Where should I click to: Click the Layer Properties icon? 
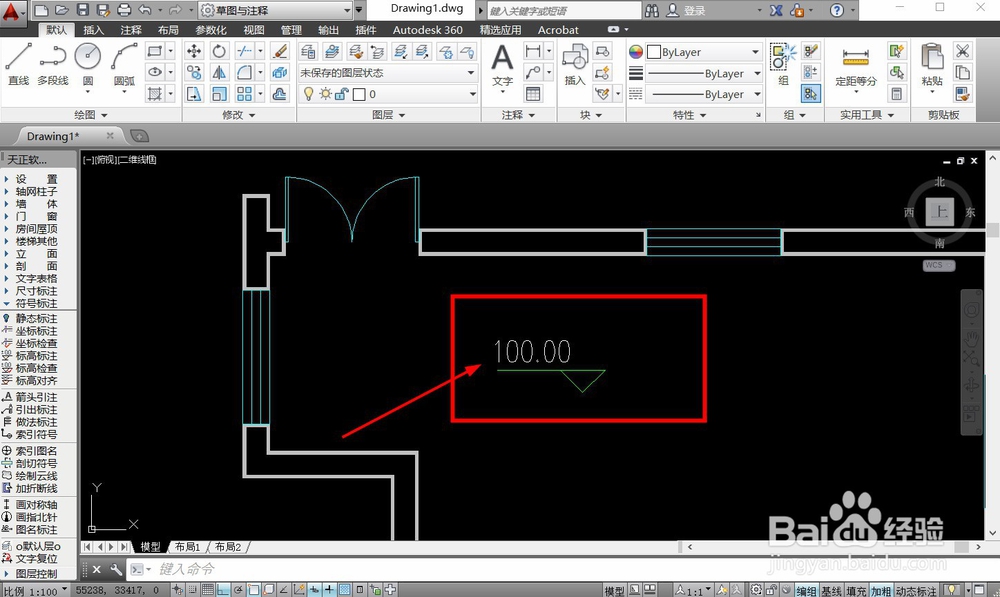308,51
